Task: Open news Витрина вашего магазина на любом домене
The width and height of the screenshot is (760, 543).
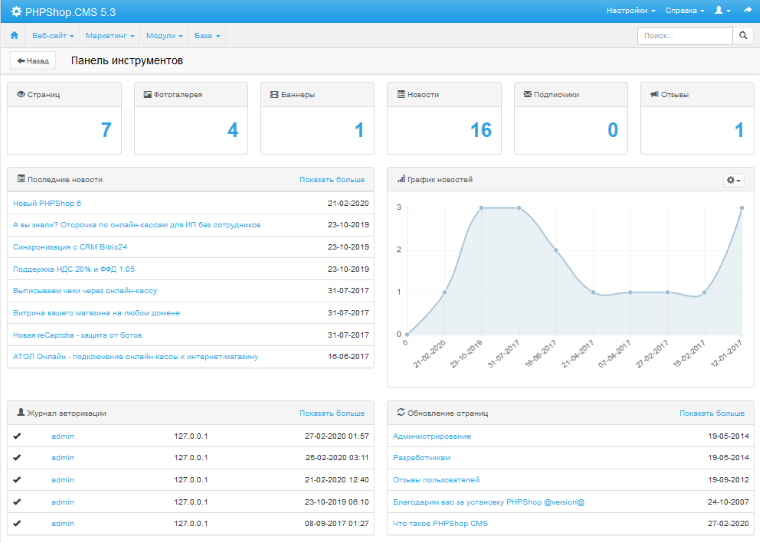Action: (x=96, y=313)
